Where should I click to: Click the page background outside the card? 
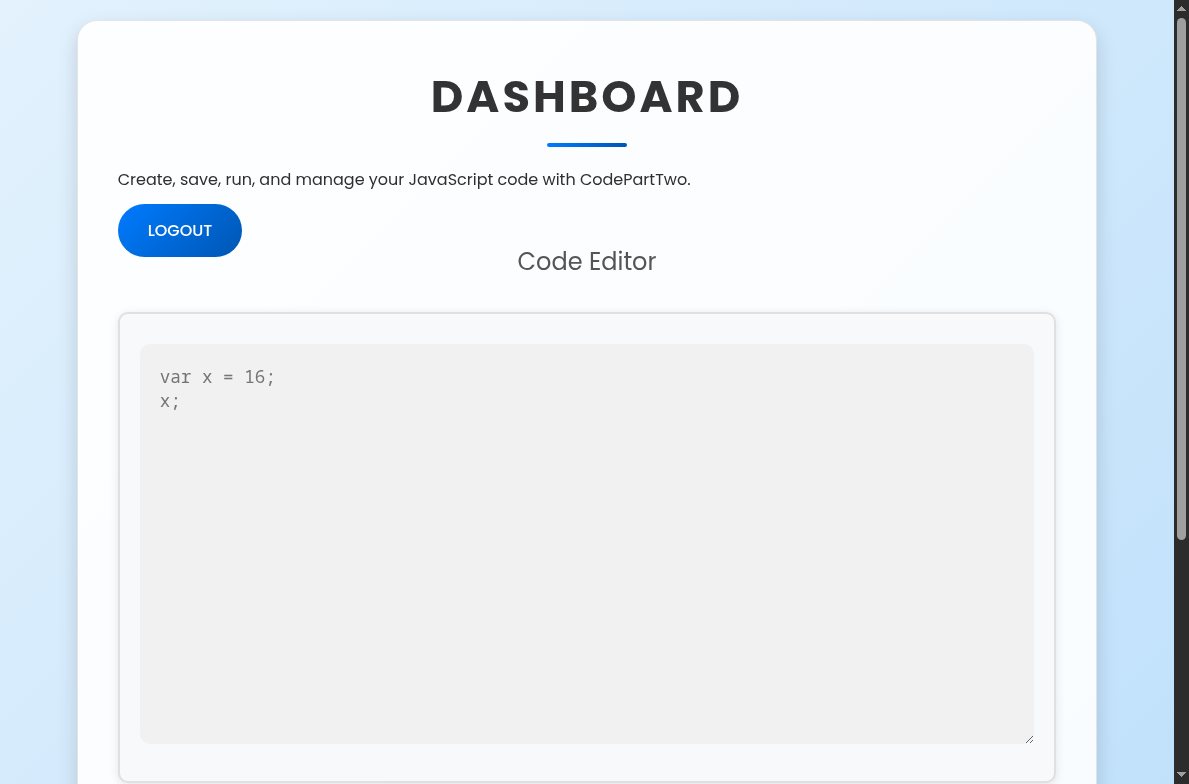tap(40, 400)
